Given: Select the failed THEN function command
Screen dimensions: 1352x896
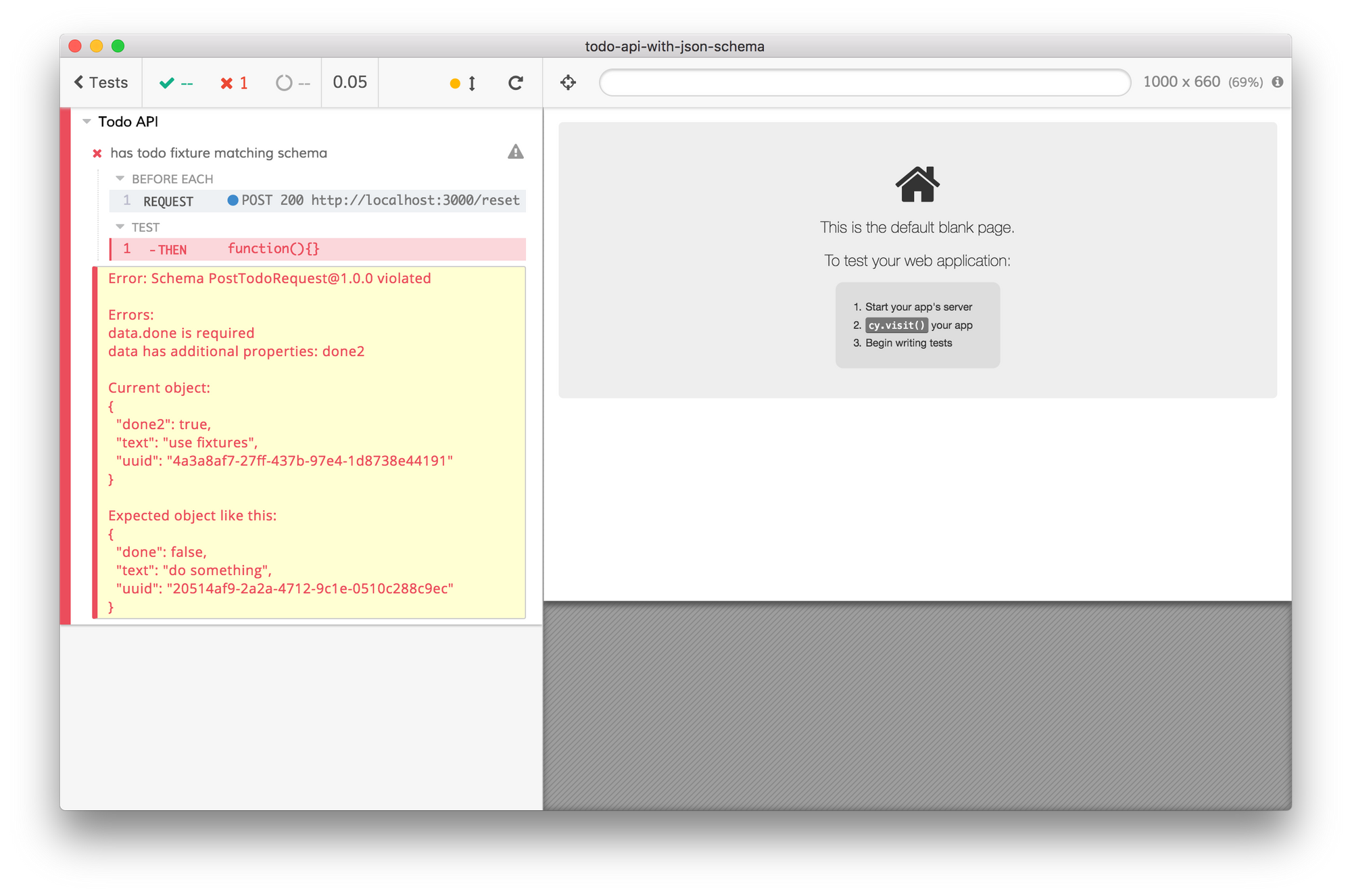Looking at the screenshot, I should (x=318, y=249).
